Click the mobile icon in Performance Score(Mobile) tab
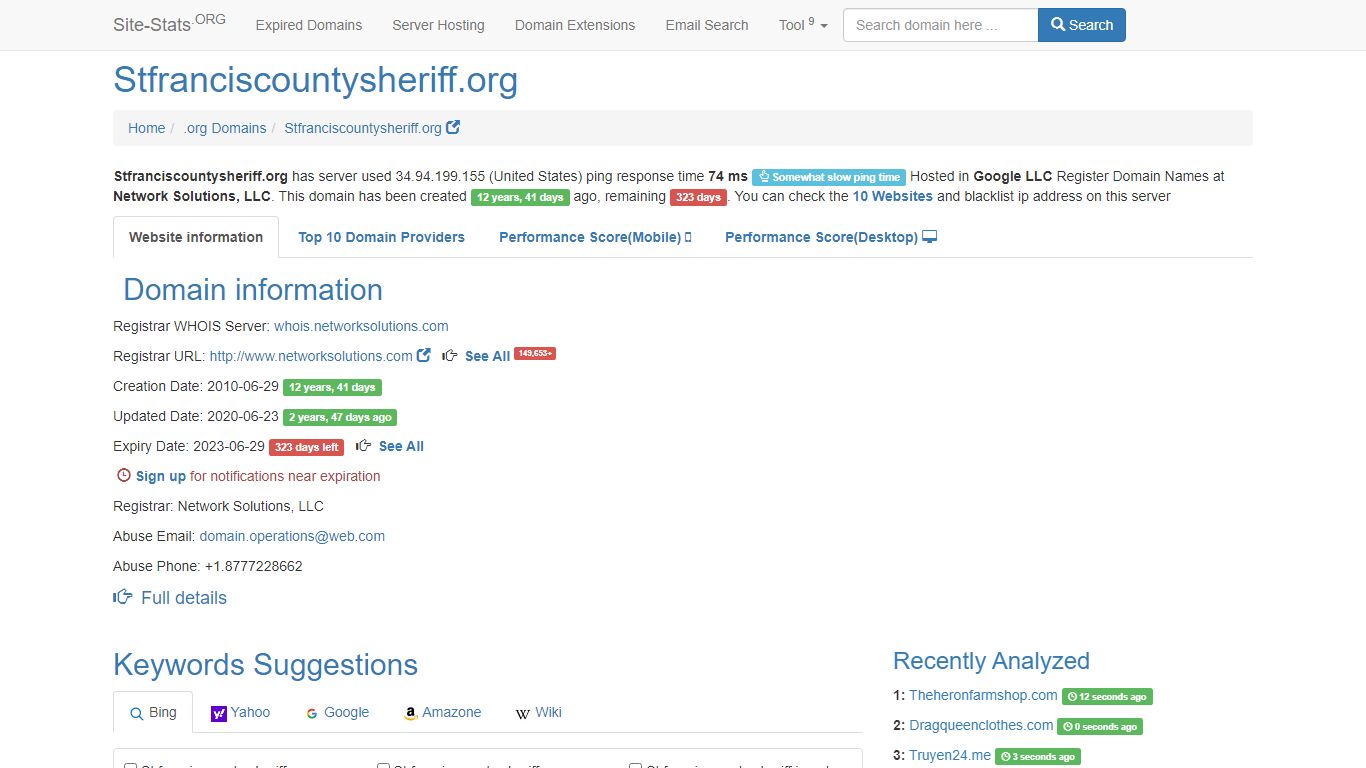Viewport: 1366px width, 768px height. click(x=688, y=237)
